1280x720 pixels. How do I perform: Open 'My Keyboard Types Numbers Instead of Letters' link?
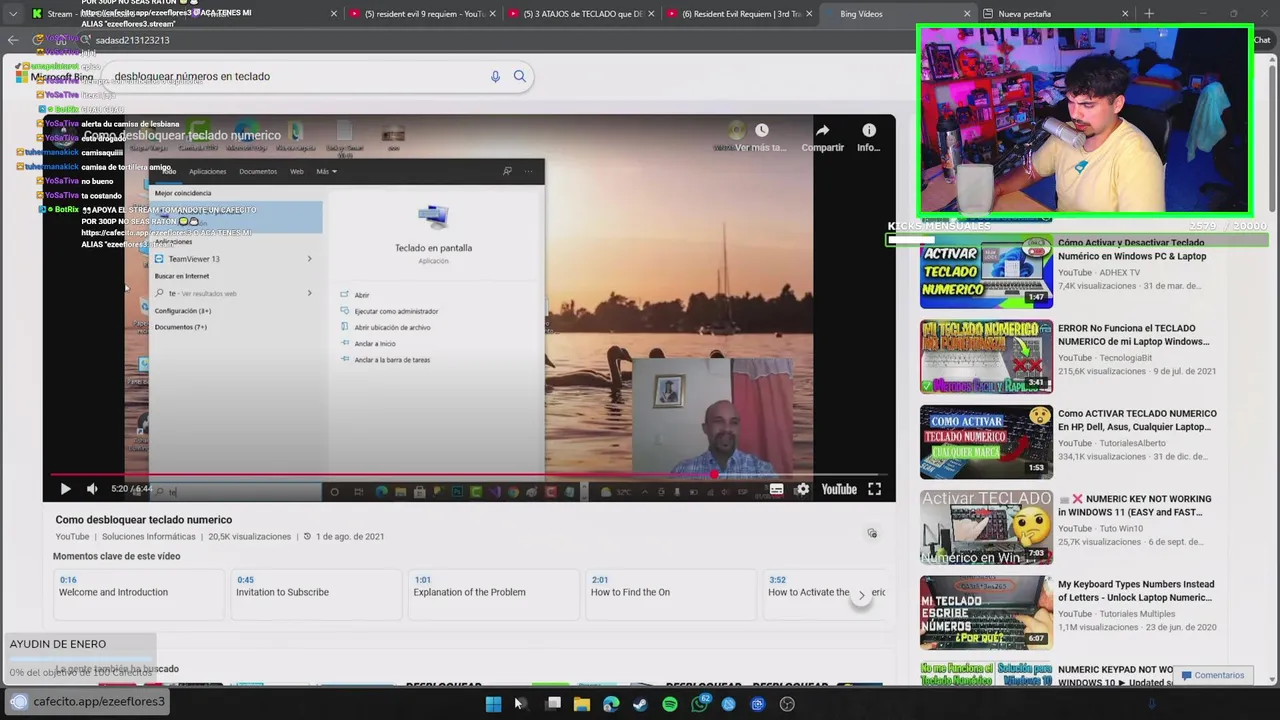1136,591
